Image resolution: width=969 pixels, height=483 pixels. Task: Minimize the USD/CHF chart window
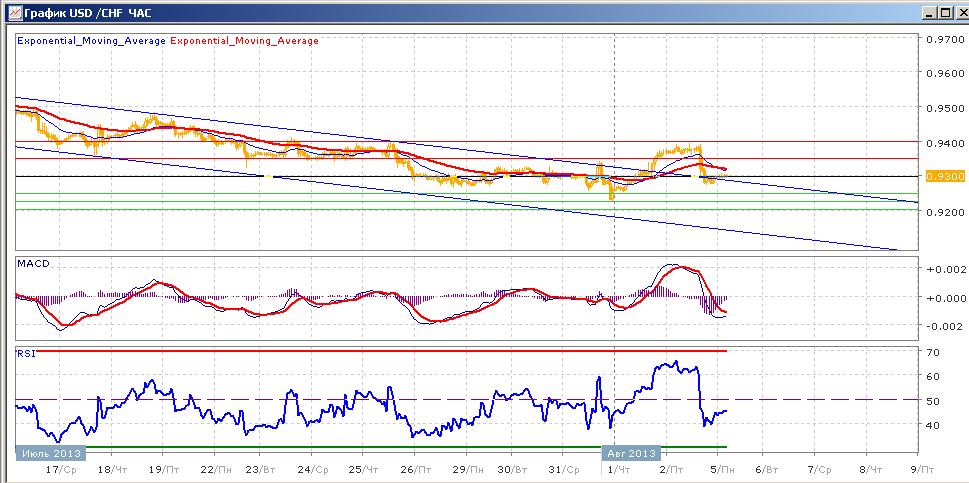pyautogui.click(x=930, y=12)
